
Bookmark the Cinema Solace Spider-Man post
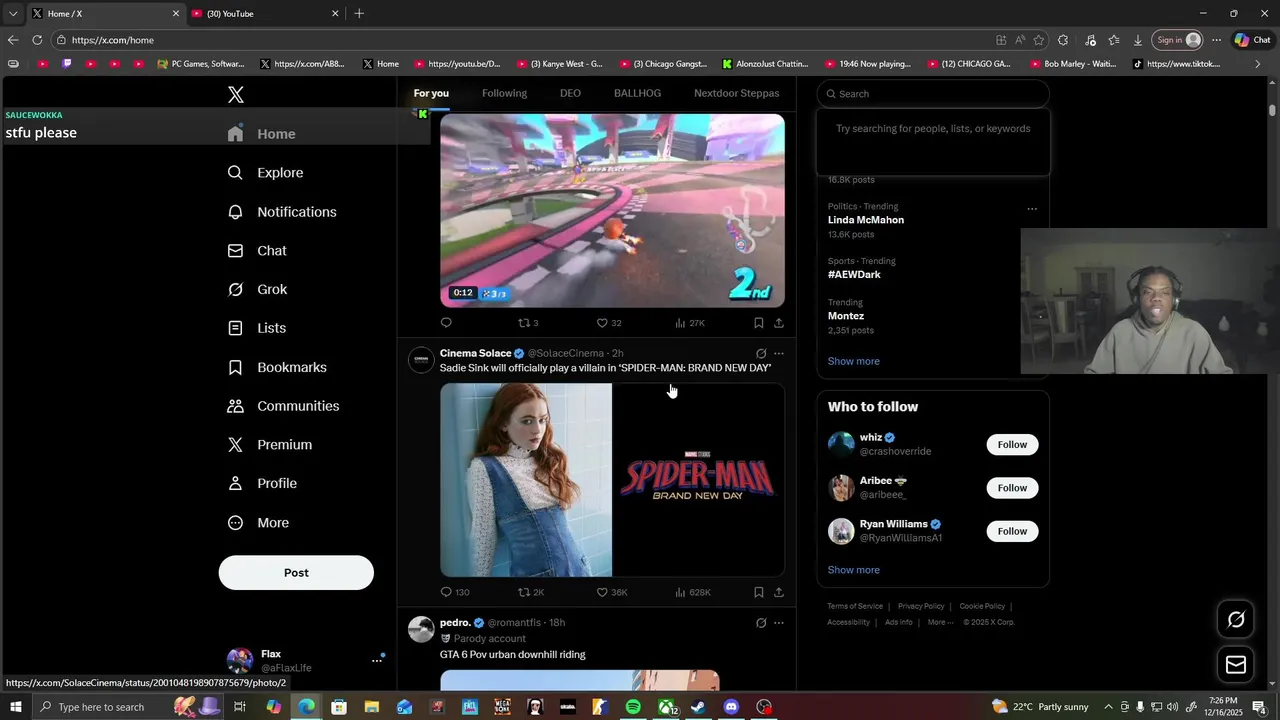(758, 592)
